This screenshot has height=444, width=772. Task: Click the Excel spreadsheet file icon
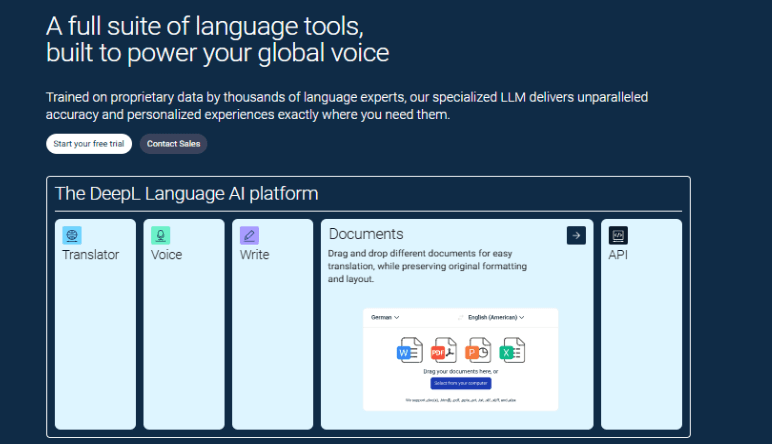click(512, 350)
